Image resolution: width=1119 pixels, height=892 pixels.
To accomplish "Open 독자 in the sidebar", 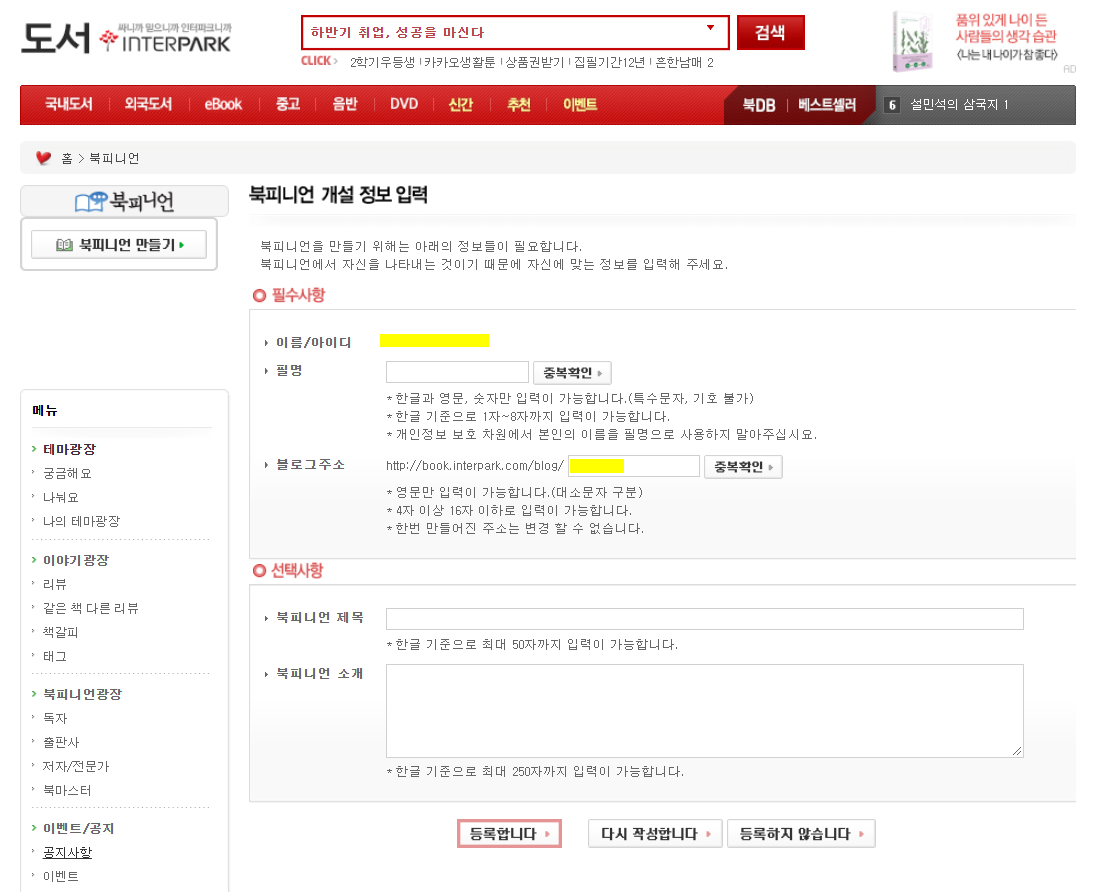I will (54, 718).
